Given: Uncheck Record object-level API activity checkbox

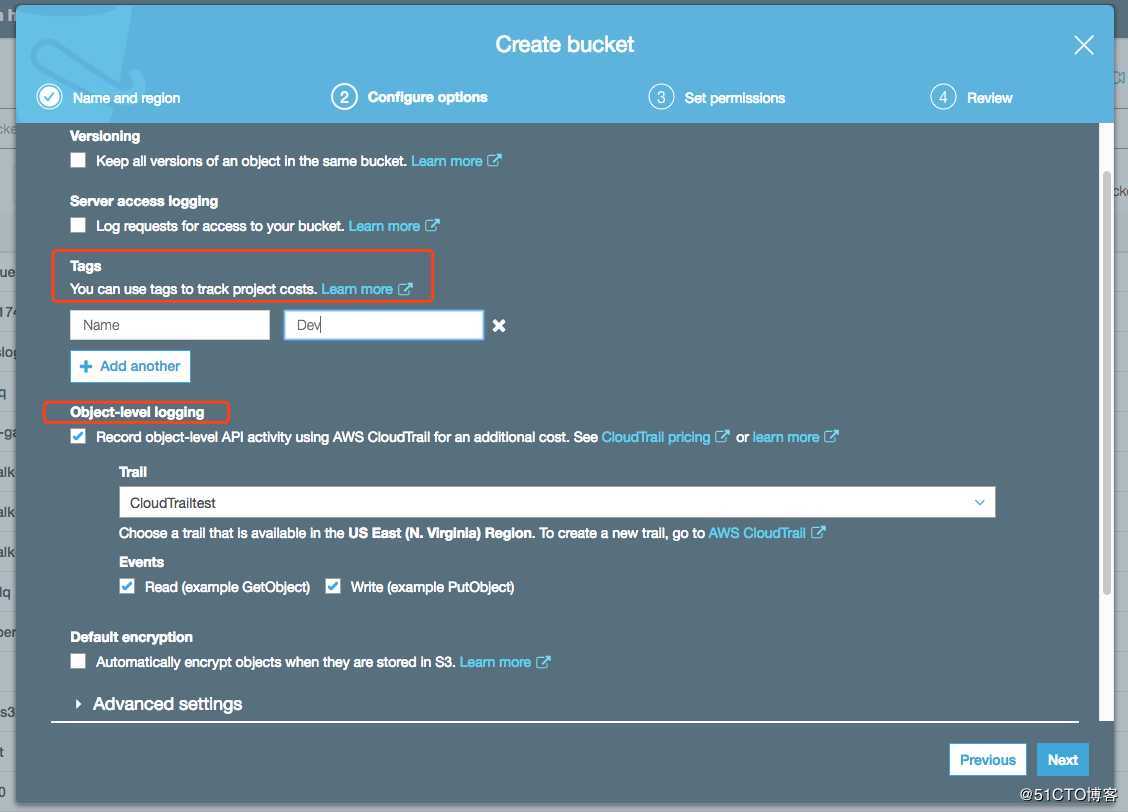Looking at the screenshot, I should (x=78, y=437).
